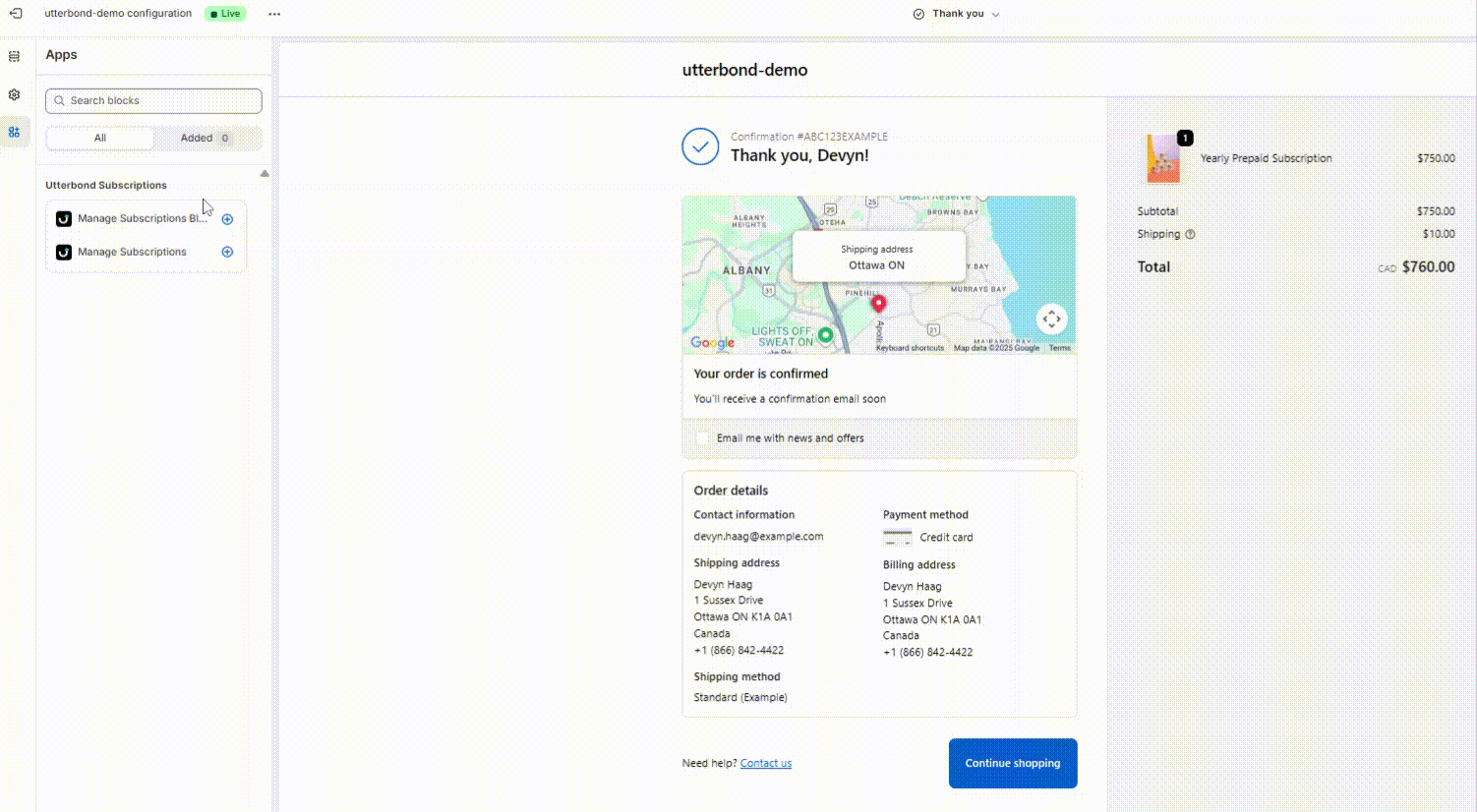Screen dimensions: 1477x812
Task: Add the Manage Subscriptions Bl... block with its plus icon
Action: click(227, 219)
